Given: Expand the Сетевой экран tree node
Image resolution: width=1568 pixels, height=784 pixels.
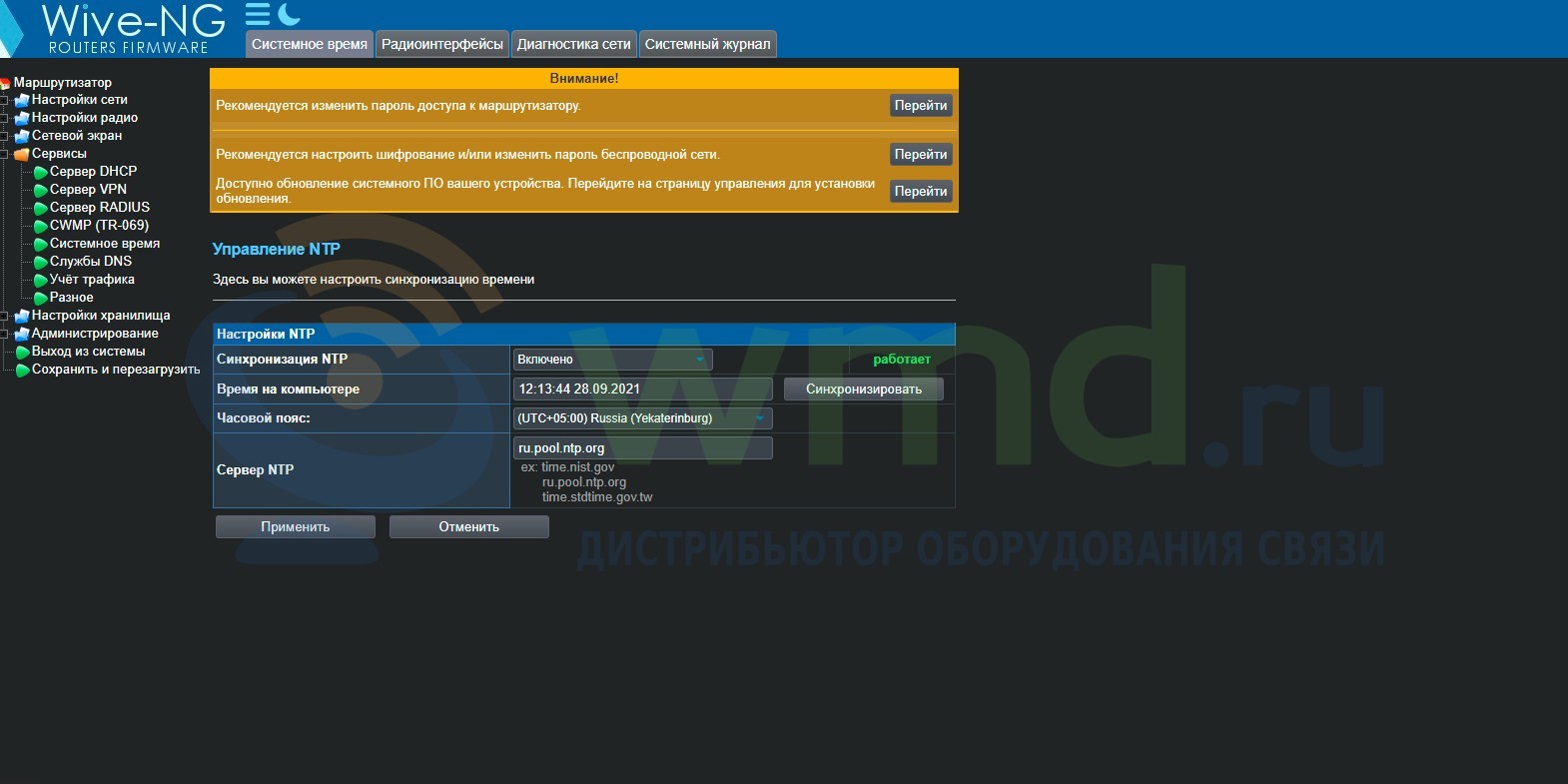Looking at the screenshot, I should (x=5, y=136).
